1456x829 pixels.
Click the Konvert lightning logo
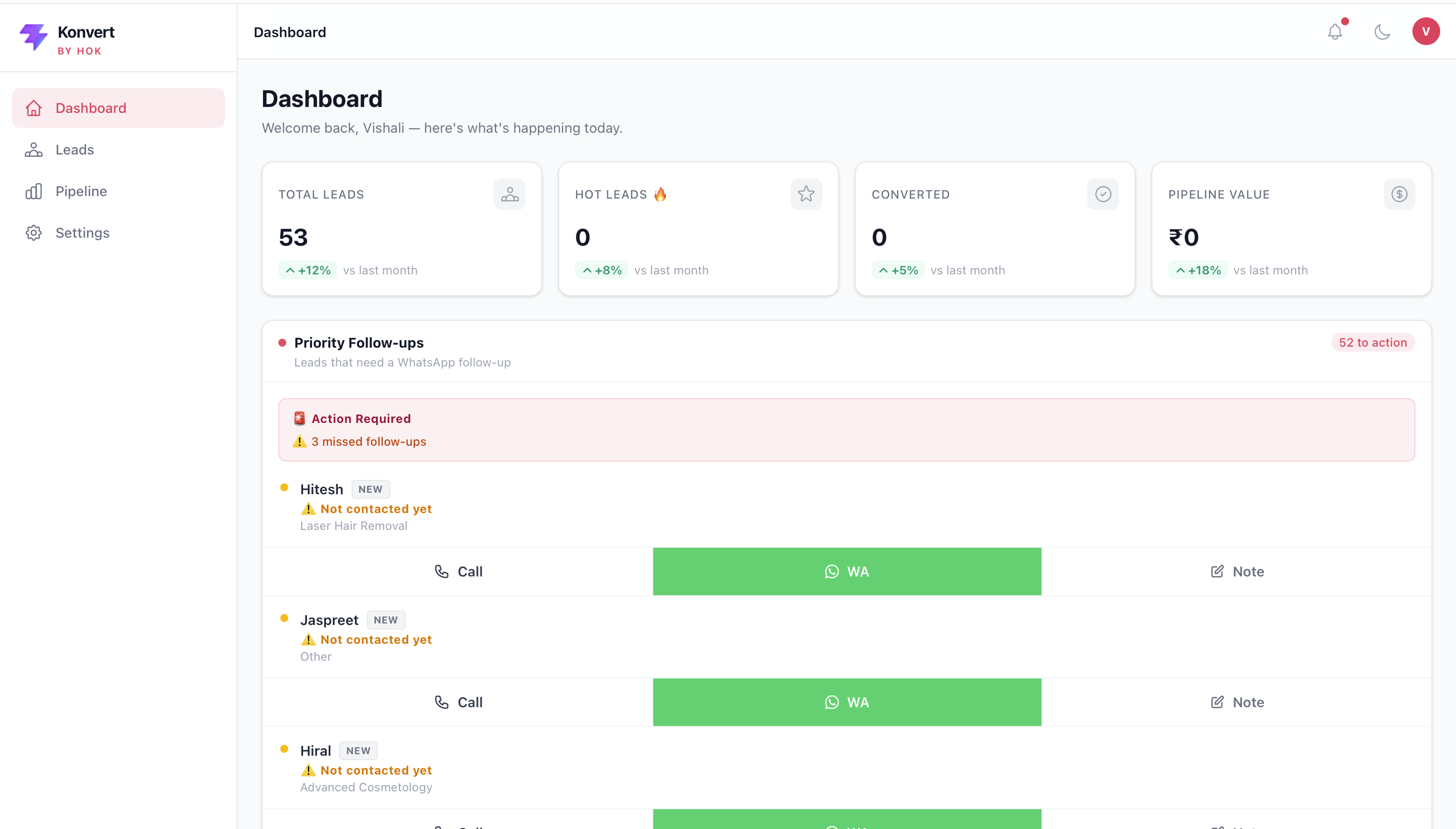point(33,37)
